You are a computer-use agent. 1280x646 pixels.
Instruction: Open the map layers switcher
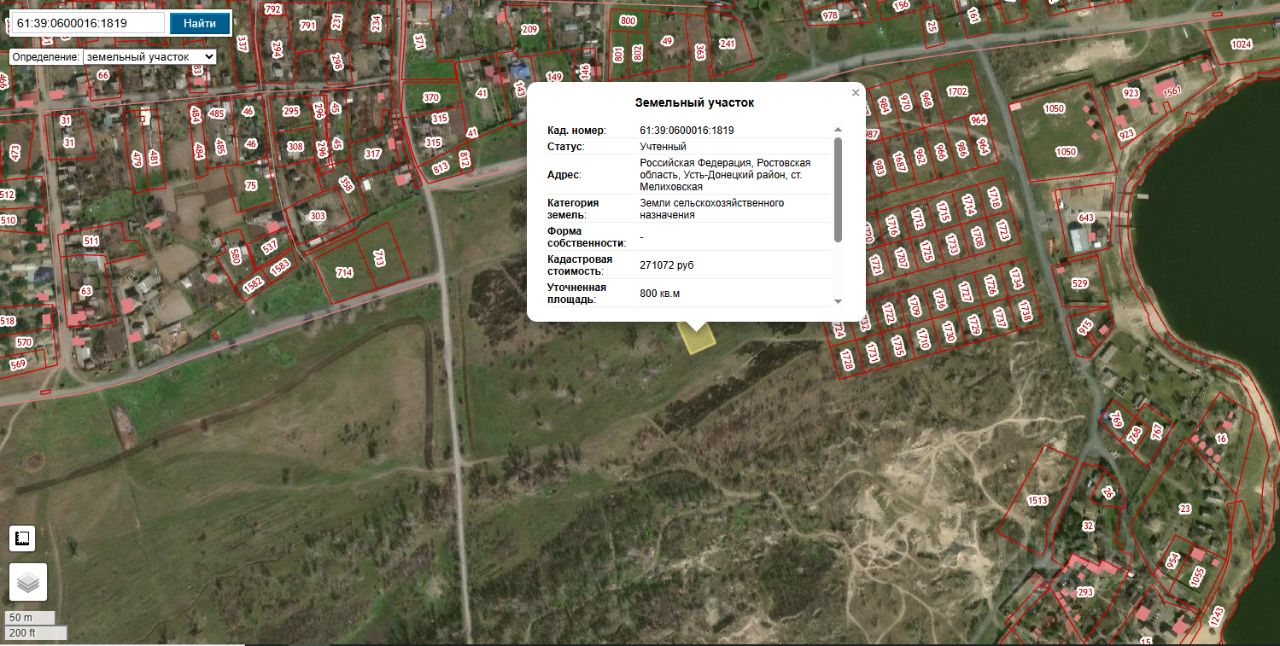click(x=28, y=582)
